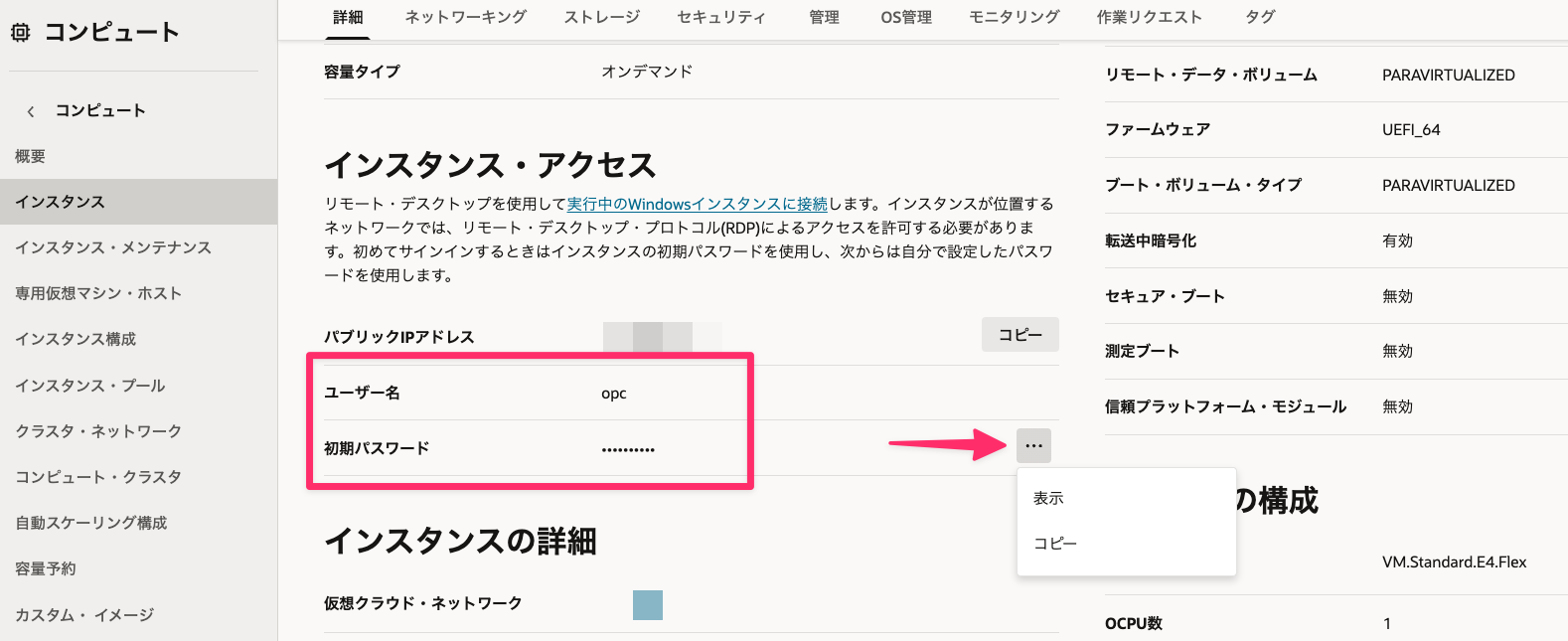Click the masked initial password value
This screenshot has height=641, width=1568.
tap(628, 449)
